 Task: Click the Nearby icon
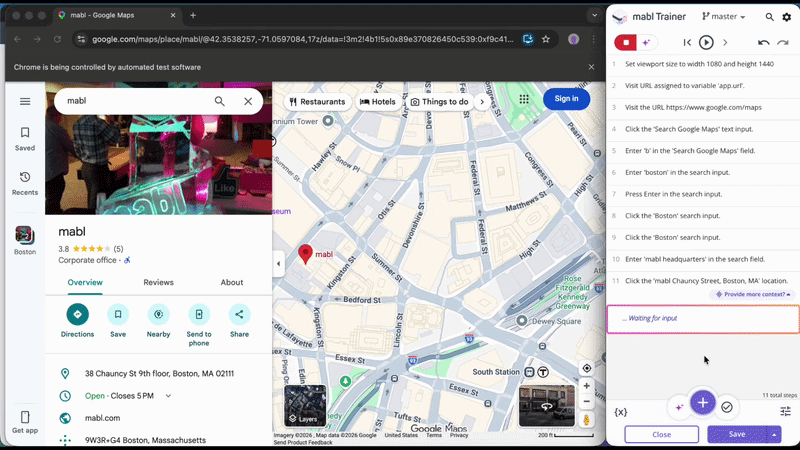point(158,315)
